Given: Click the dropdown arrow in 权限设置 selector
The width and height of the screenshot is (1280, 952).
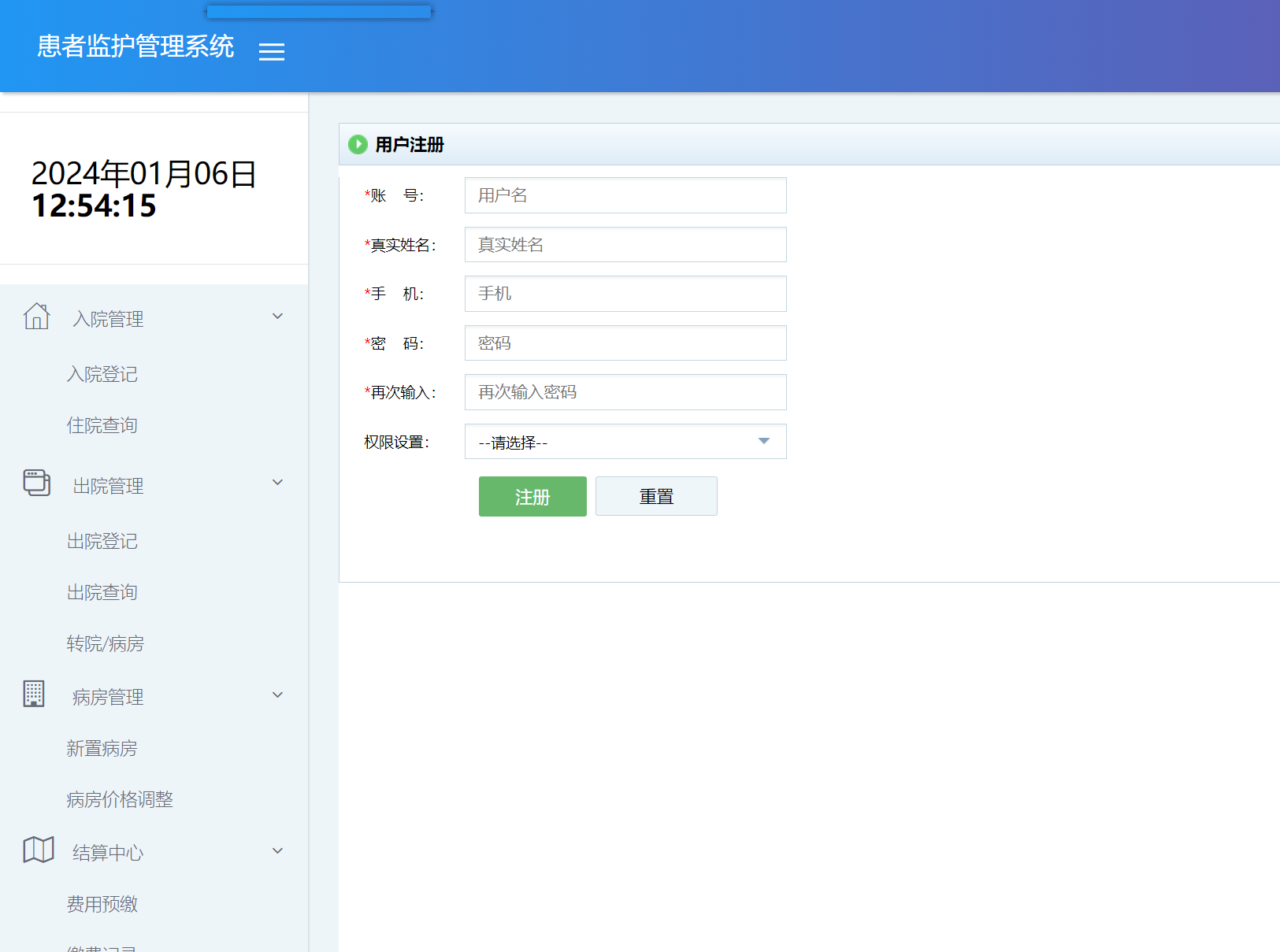Looking at the screenshot, I should [762, 442].
